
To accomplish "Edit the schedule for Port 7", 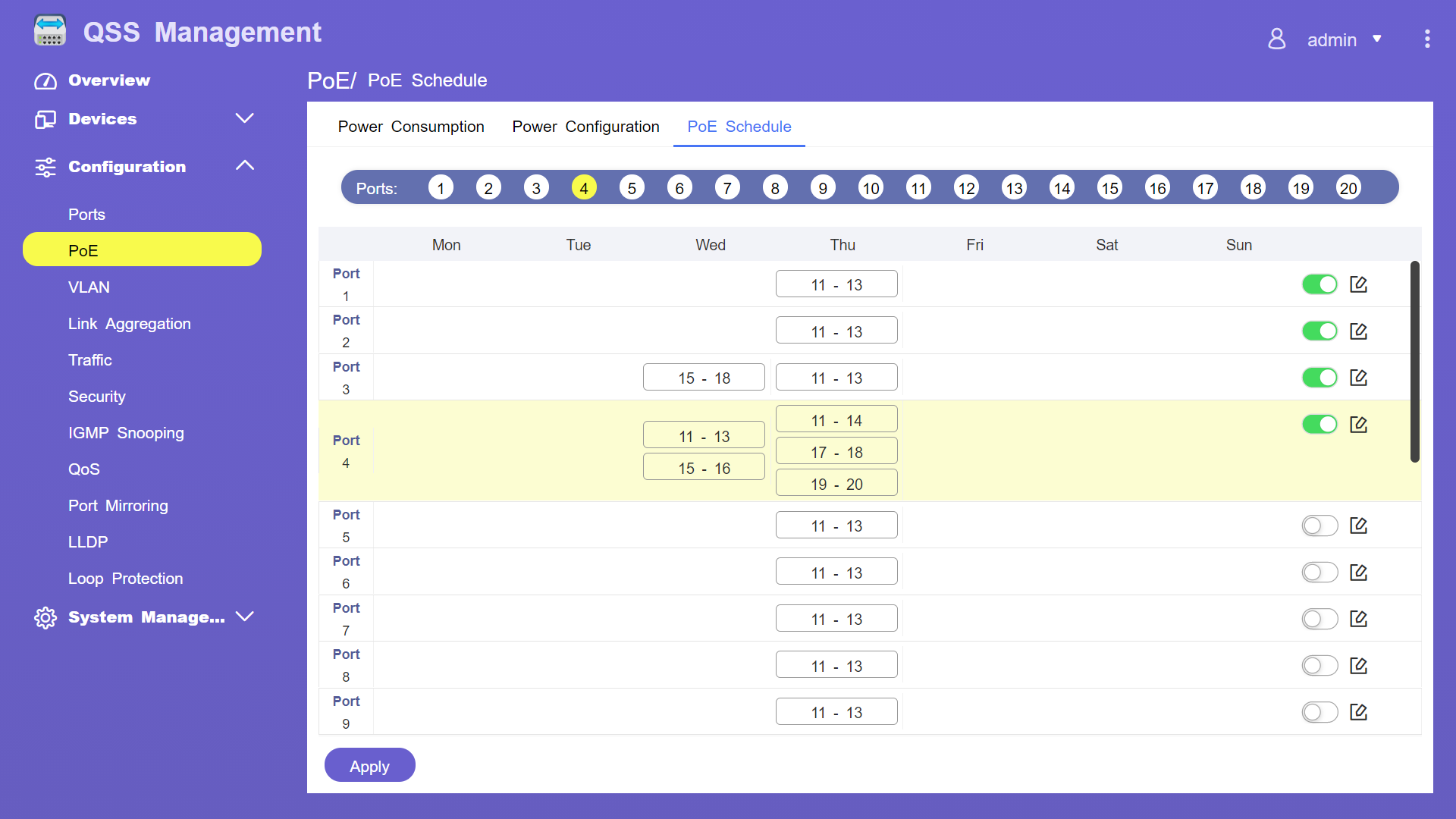I will [1358, 619].
